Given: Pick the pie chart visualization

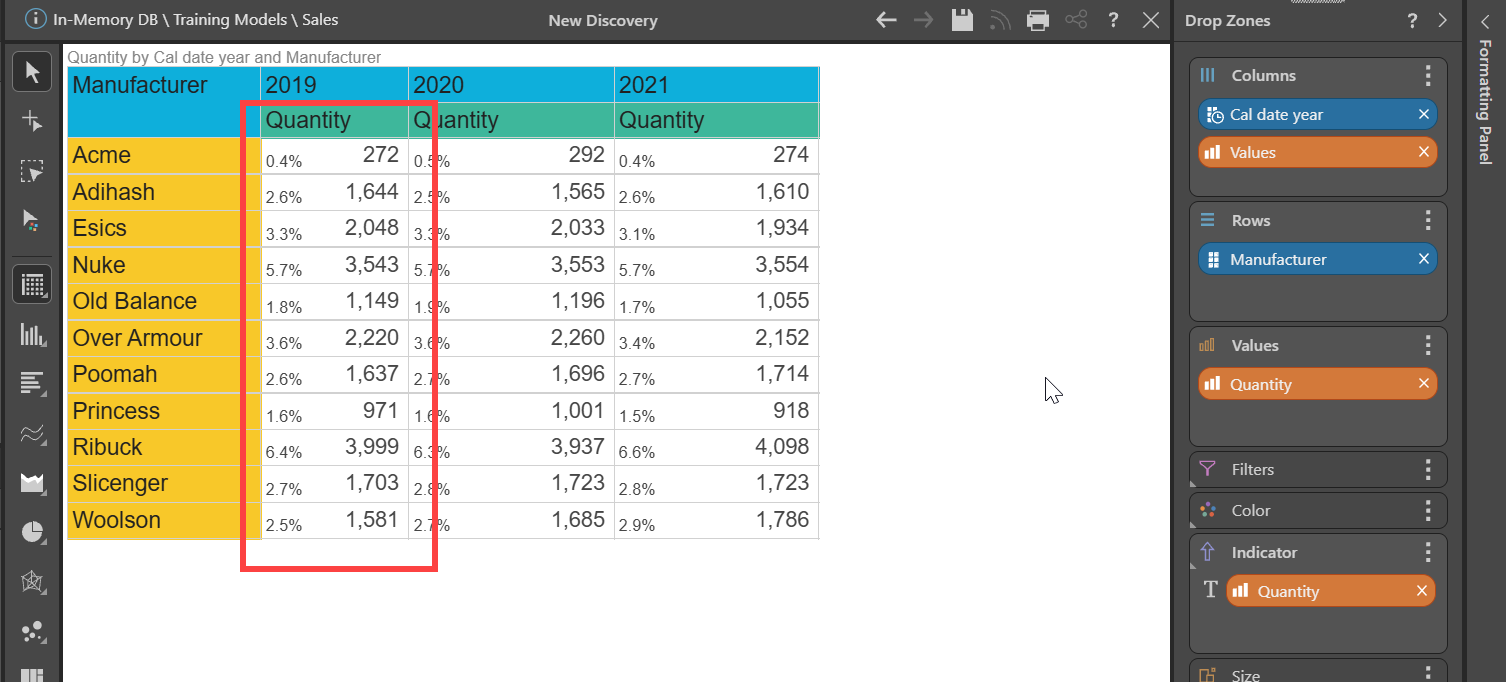Looking at the screenshot, I should [x=32, y=532].
